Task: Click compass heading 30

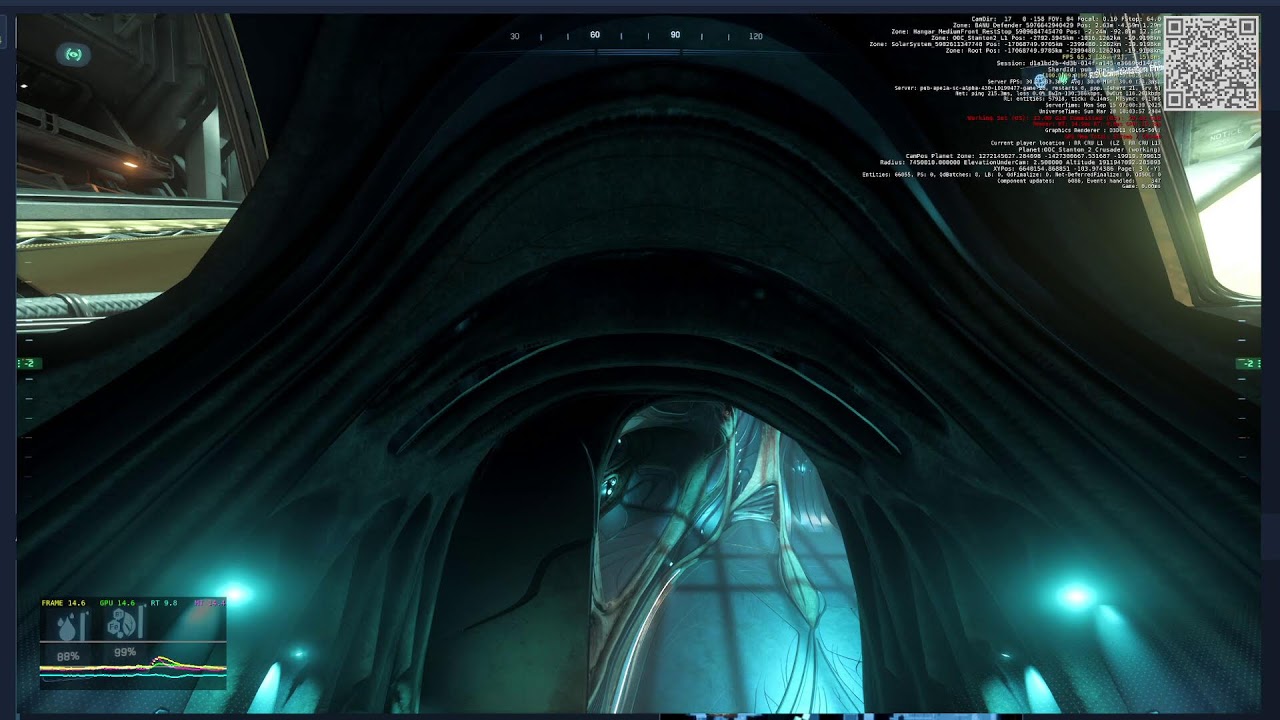Action: (x=515, y=37)
